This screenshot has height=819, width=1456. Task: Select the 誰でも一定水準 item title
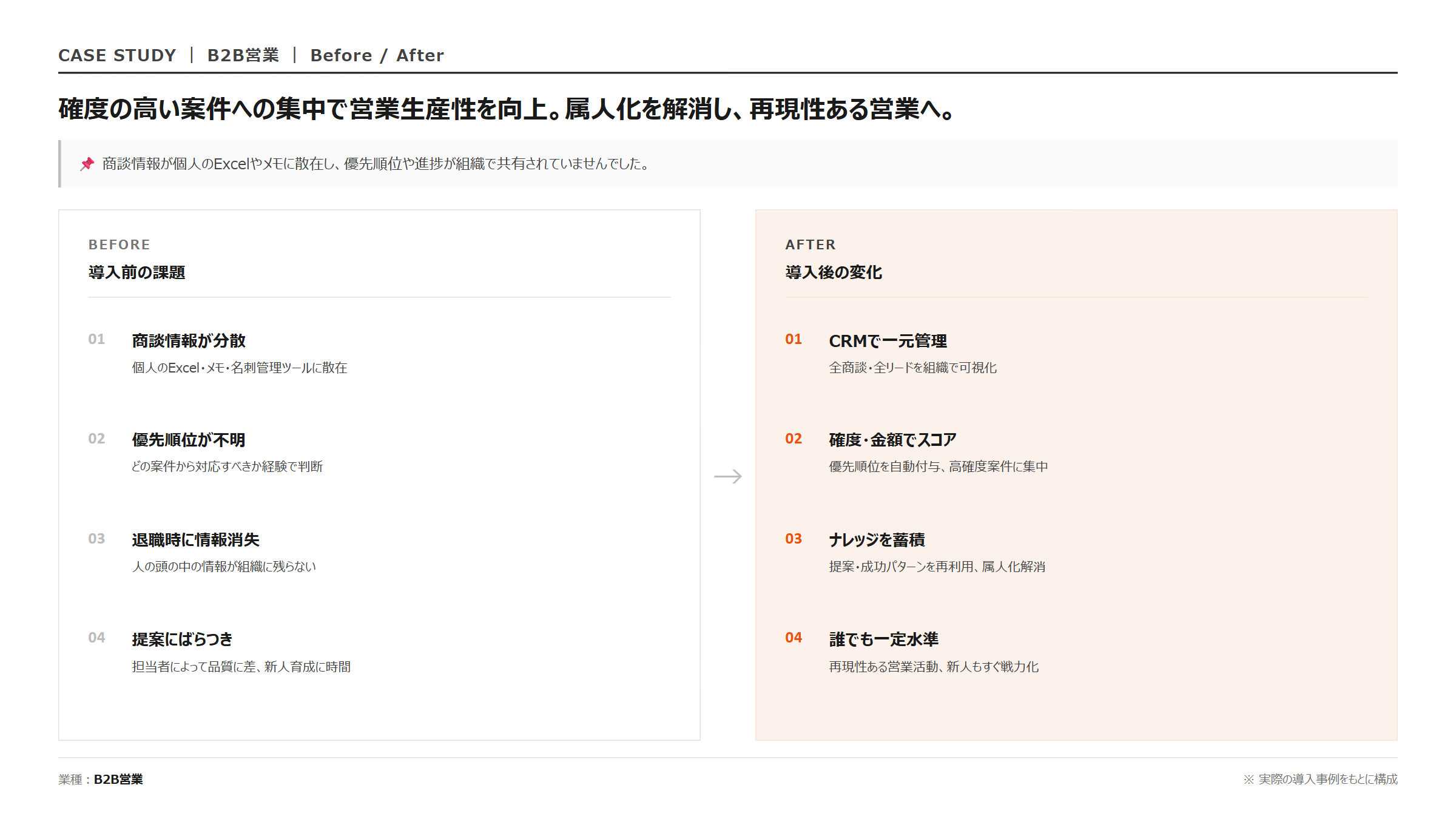pos(883,639)
